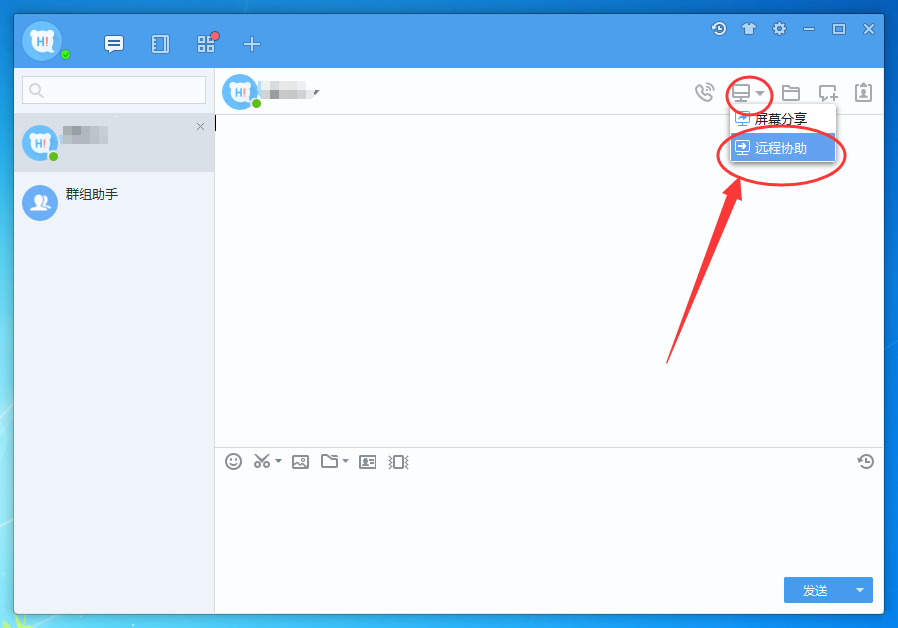Open the messages tab icon
Viewport: 898px width, 628px height.
point(114,44)
